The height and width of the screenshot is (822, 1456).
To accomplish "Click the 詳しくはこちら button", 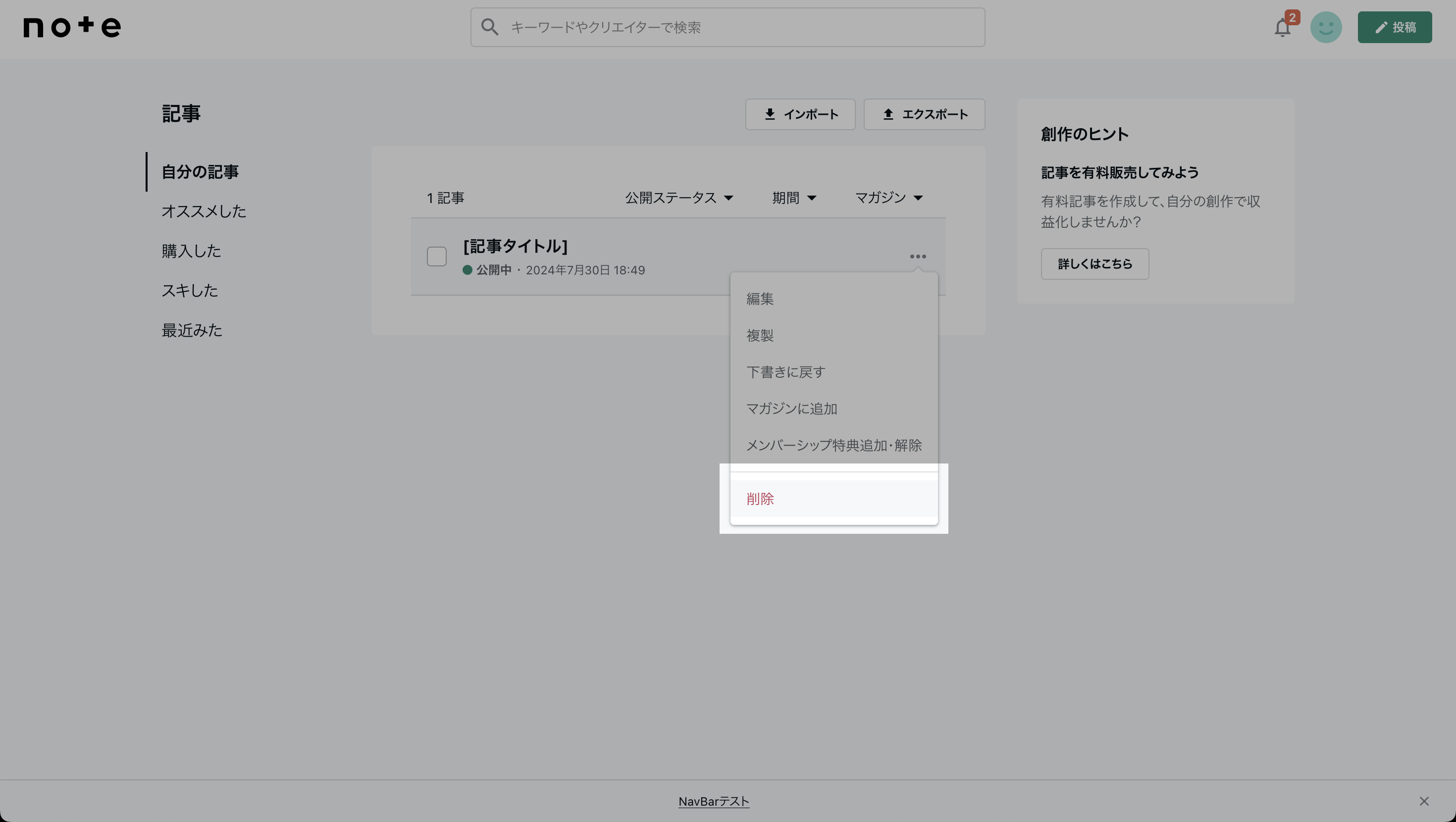I will click(1095, 264).
